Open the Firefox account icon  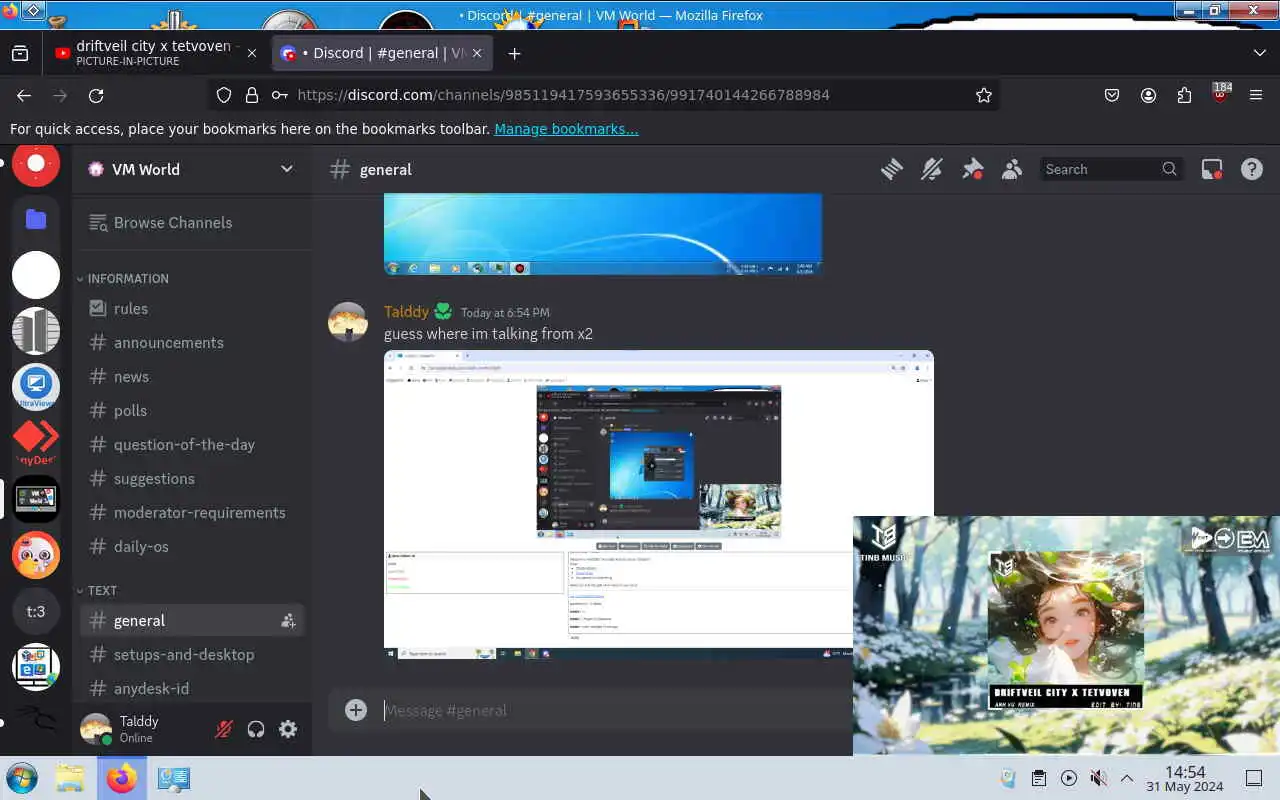[1148, 95]
